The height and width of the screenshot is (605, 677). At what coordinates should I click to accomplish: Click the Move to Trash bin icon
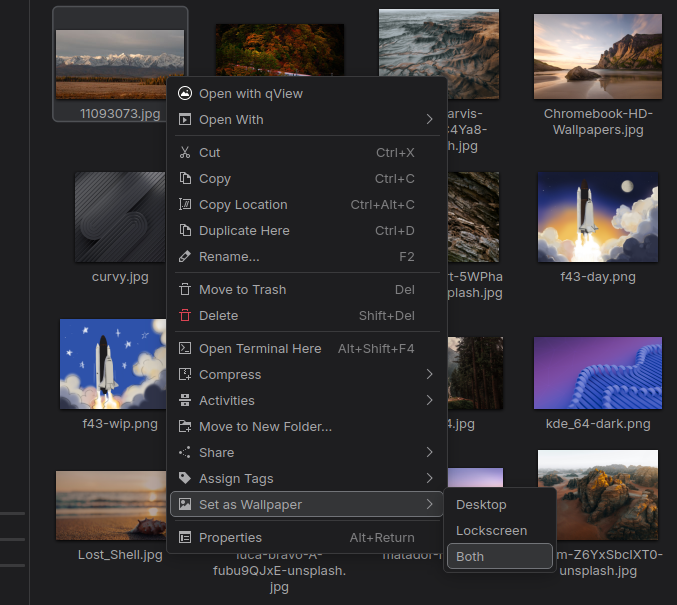(185, 289)
